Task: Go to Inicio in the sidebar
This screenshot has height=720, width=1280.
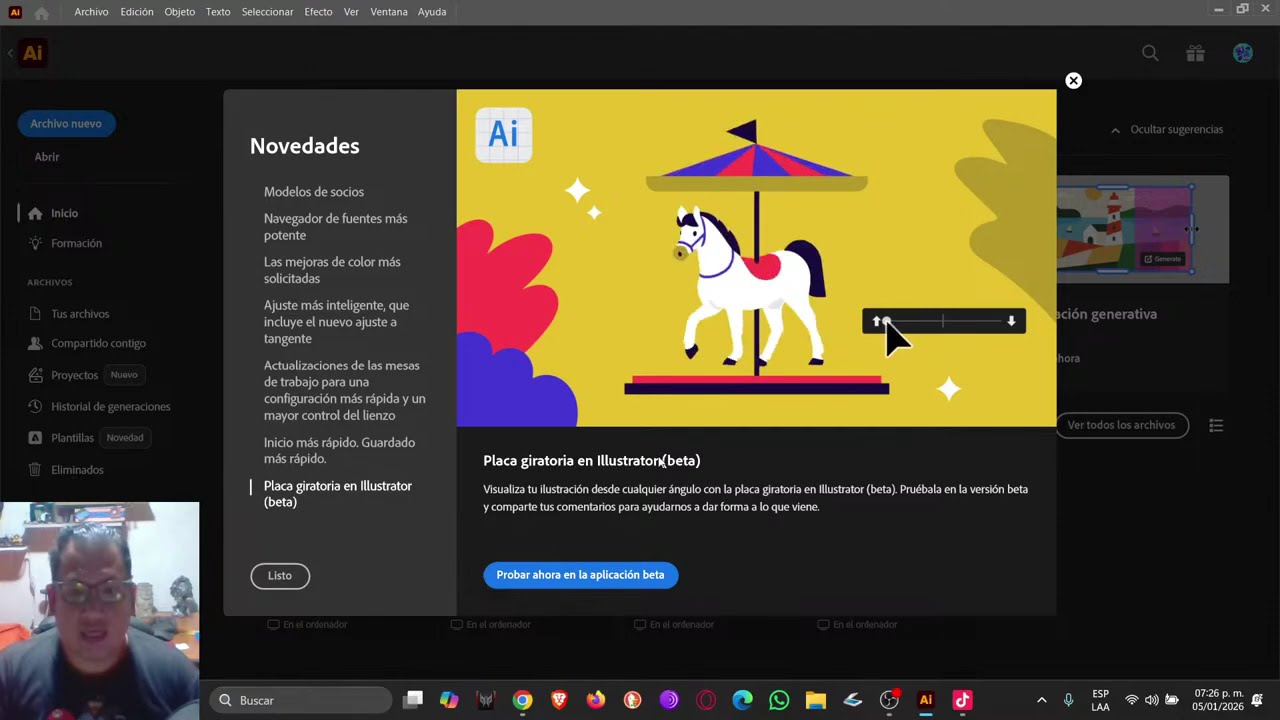Action: tap(64, 213)
